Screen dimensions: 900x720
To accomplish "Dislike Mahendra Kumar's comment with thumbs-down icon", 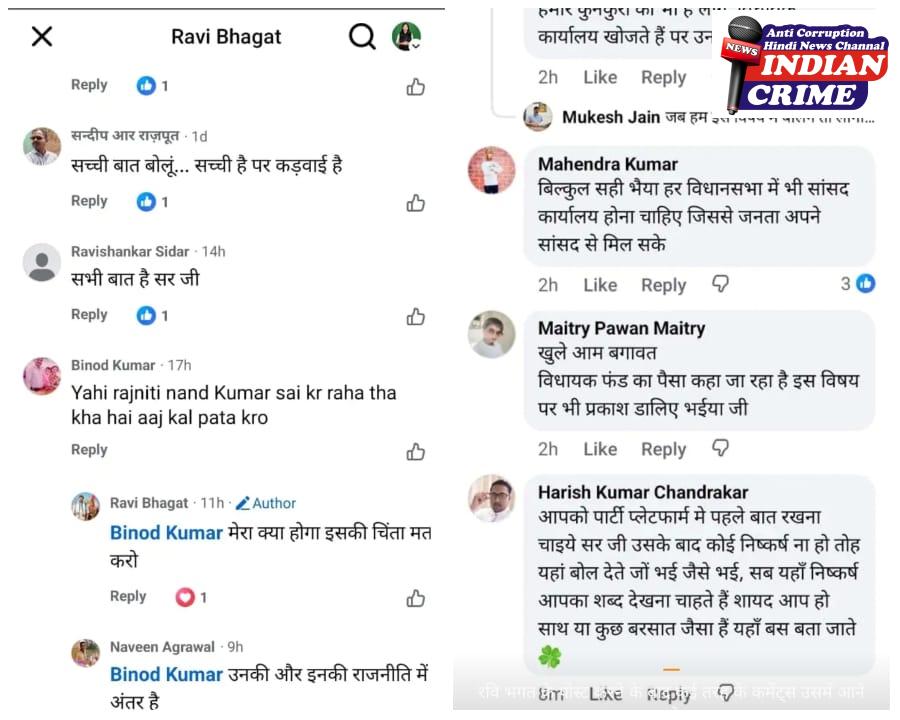I will tap(720, 284).
